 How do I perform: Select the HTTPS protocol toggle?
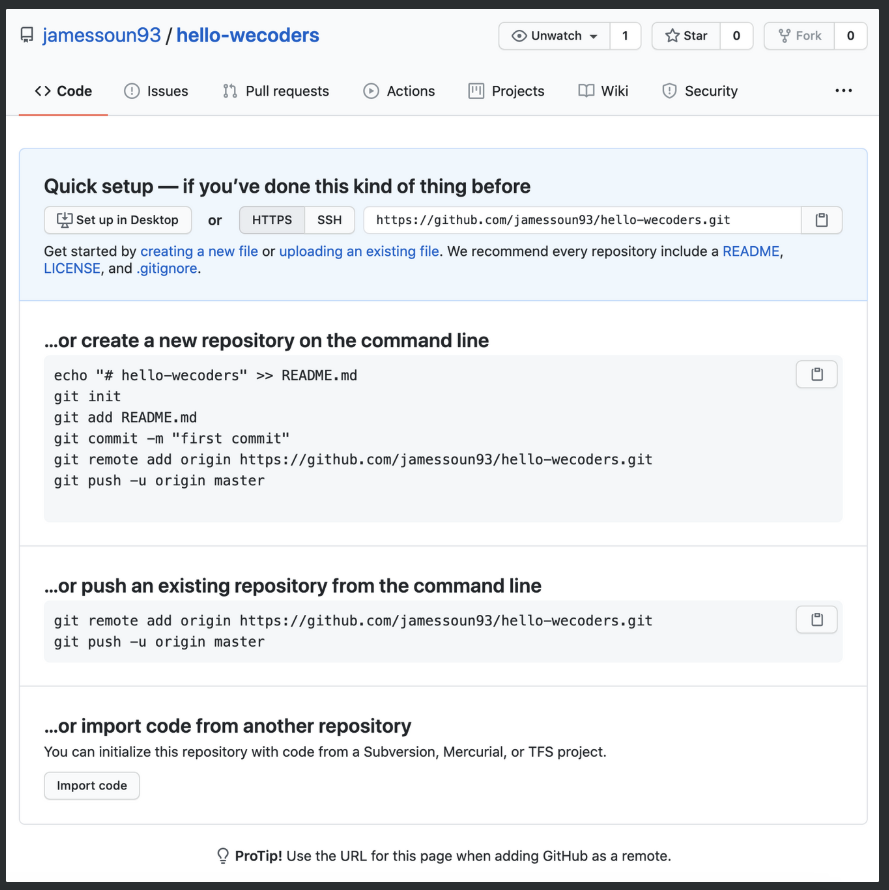click(x=272, y=220)
